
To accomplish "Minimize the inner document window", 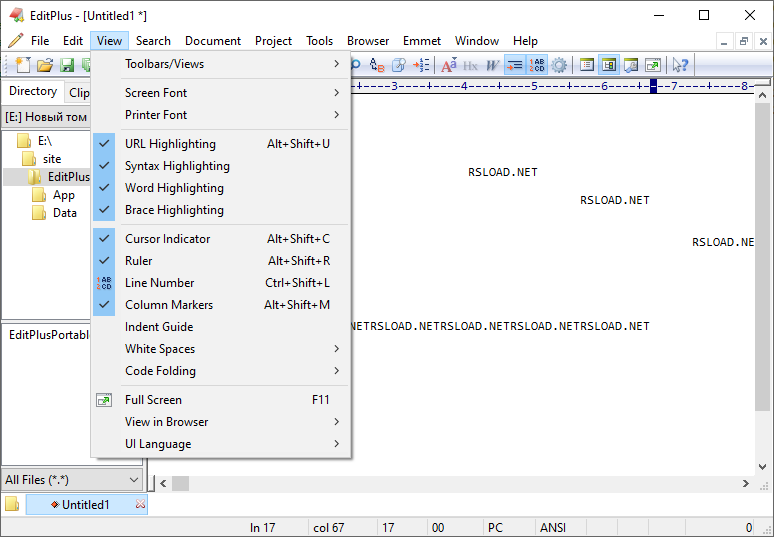I will [x=724, y=41].
